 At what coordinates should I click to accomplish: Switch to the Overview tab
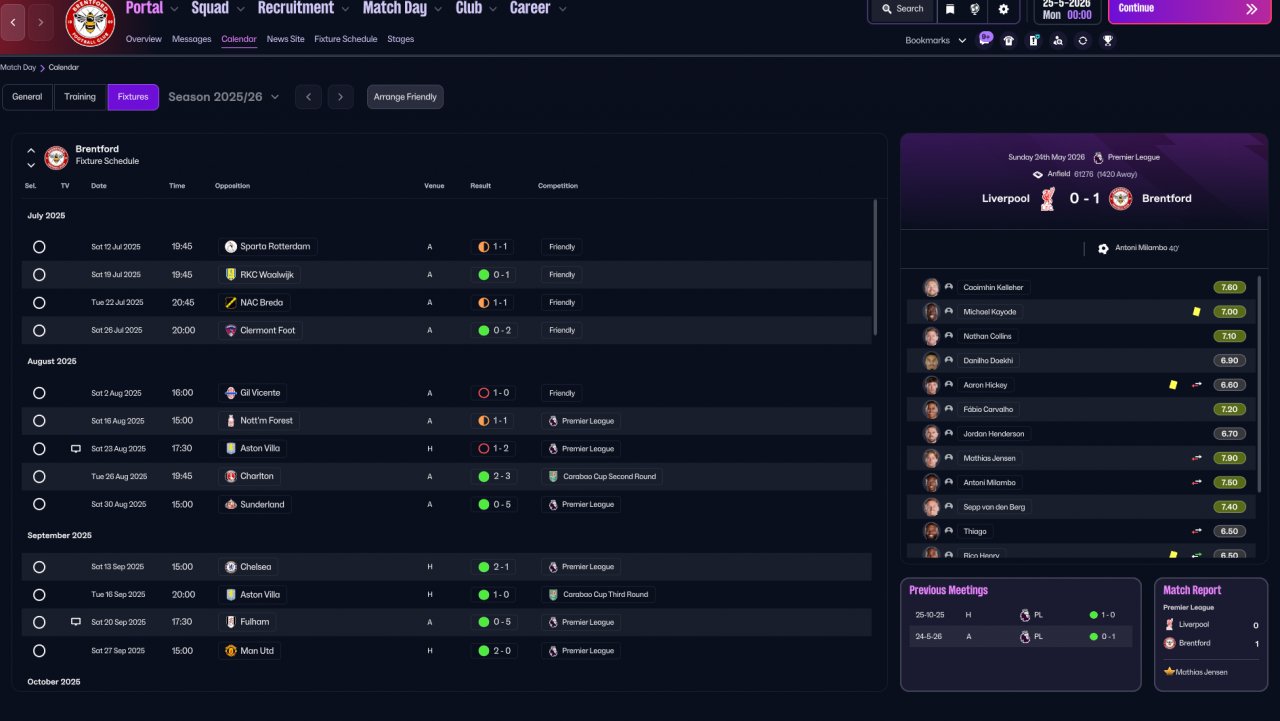(144, 39)
